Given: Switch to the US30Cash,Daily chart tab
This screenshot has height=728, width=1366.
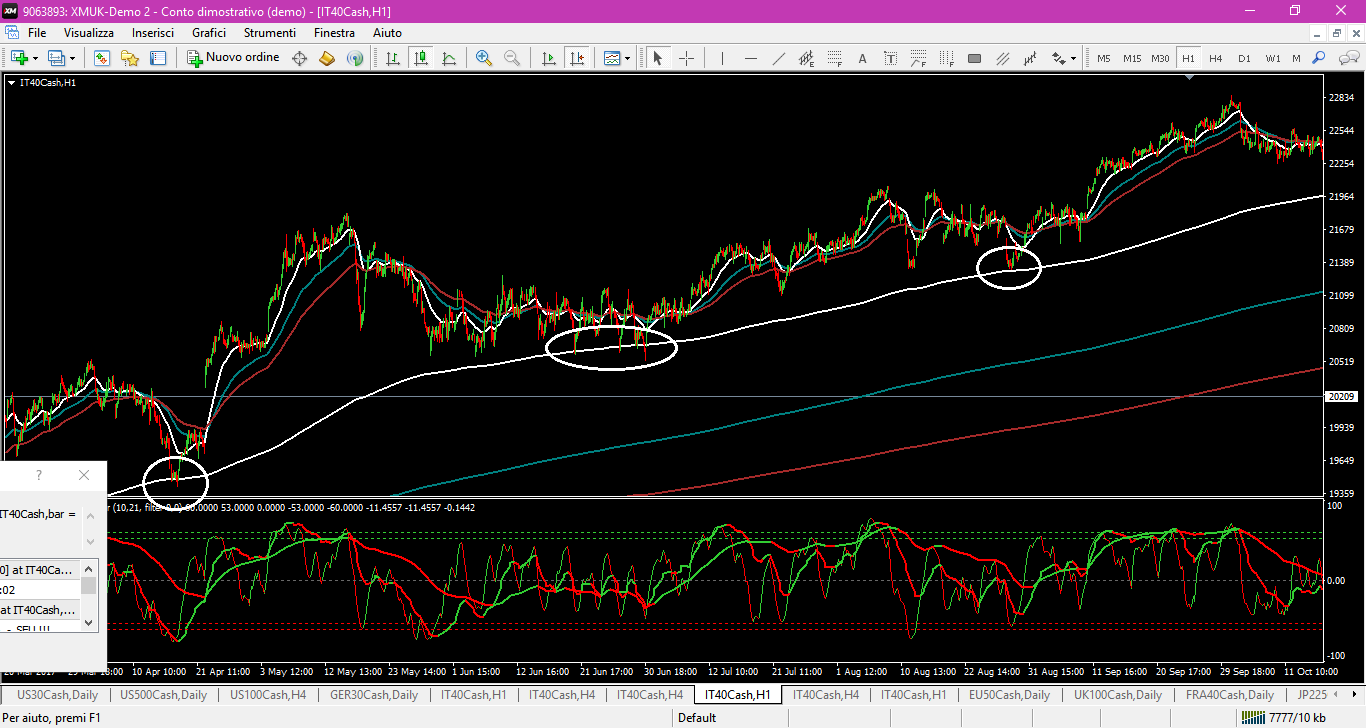Looking at the screenshot, I should tap(58, 694).
